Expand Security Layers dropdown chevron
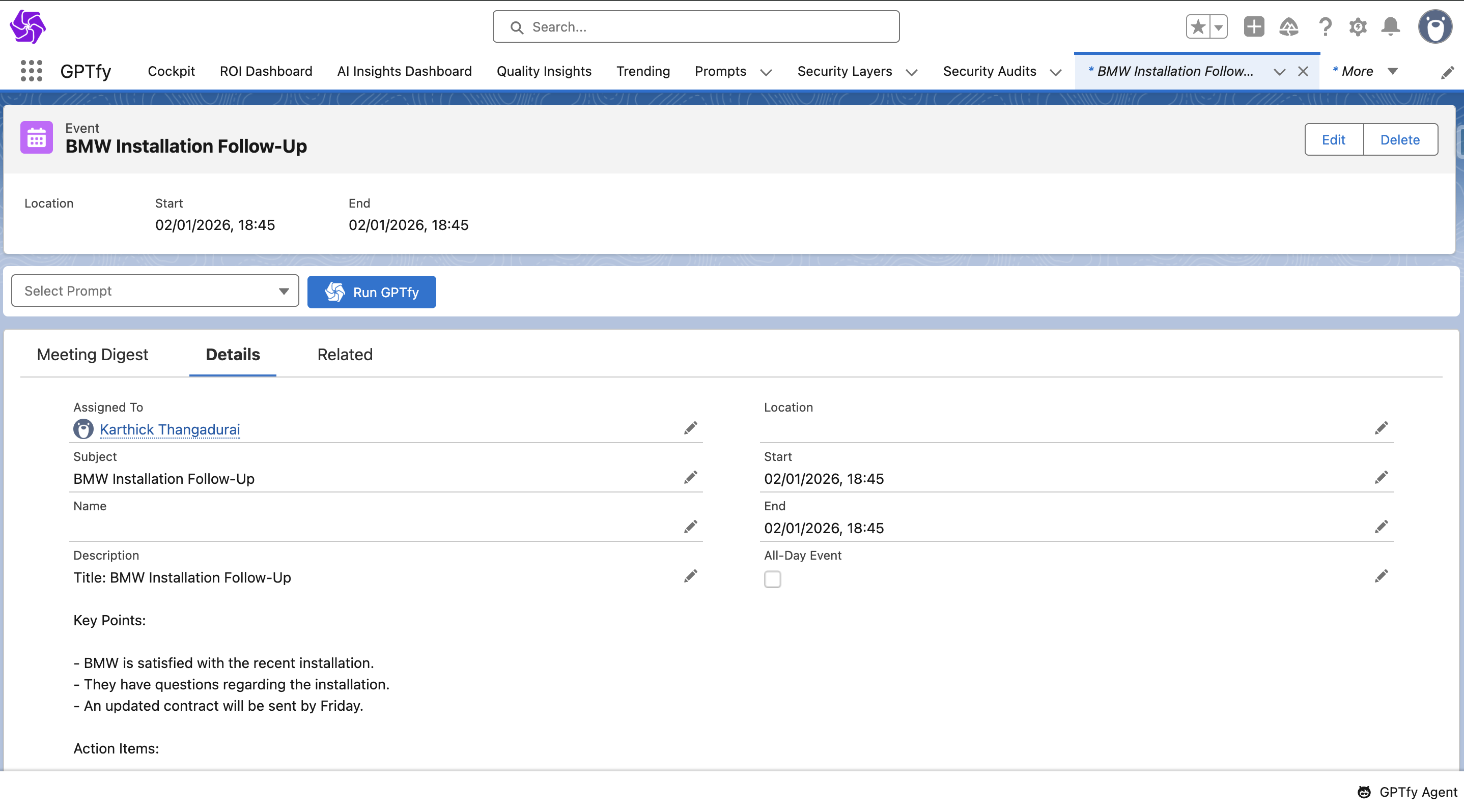Screen dimensions: 1464x812 coord(912,72)
